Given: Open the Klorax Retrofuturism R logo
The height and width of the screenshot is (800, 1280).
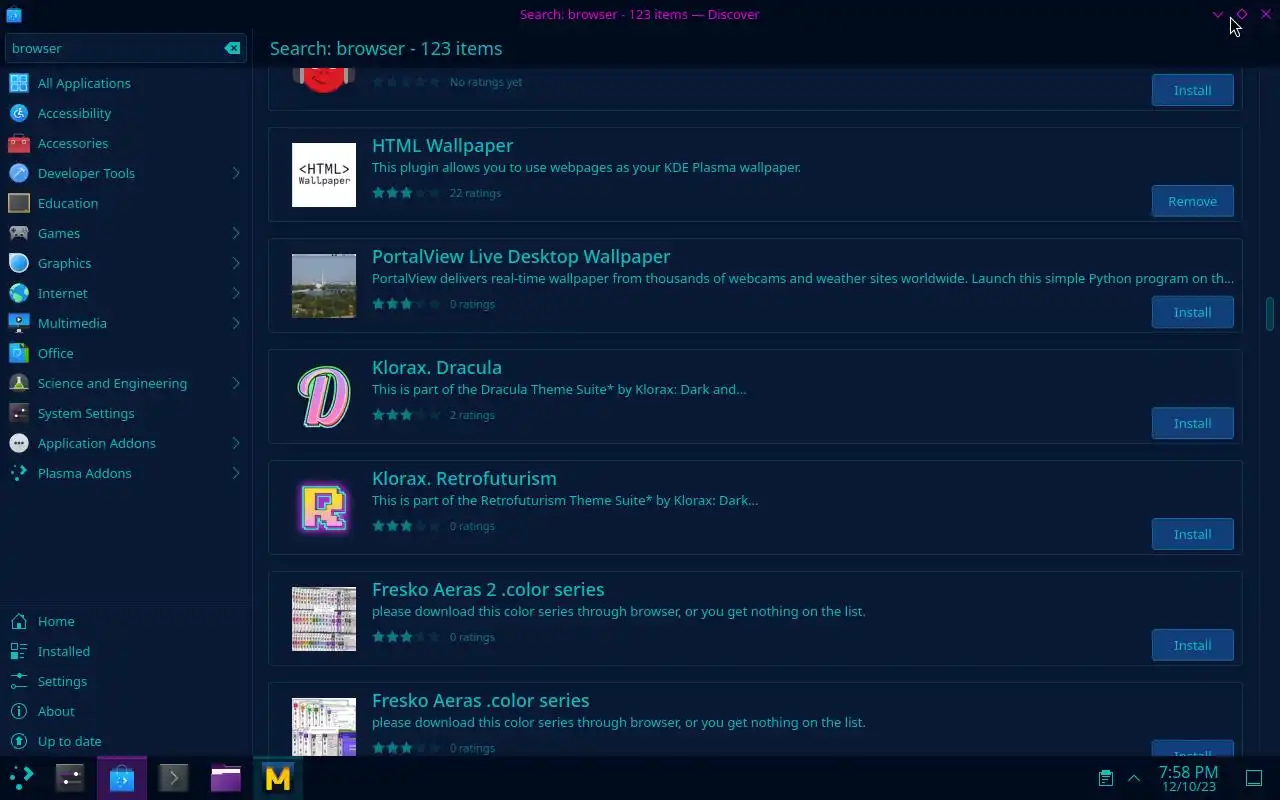Looking at the screenshot, I should [x=324, y=508].
